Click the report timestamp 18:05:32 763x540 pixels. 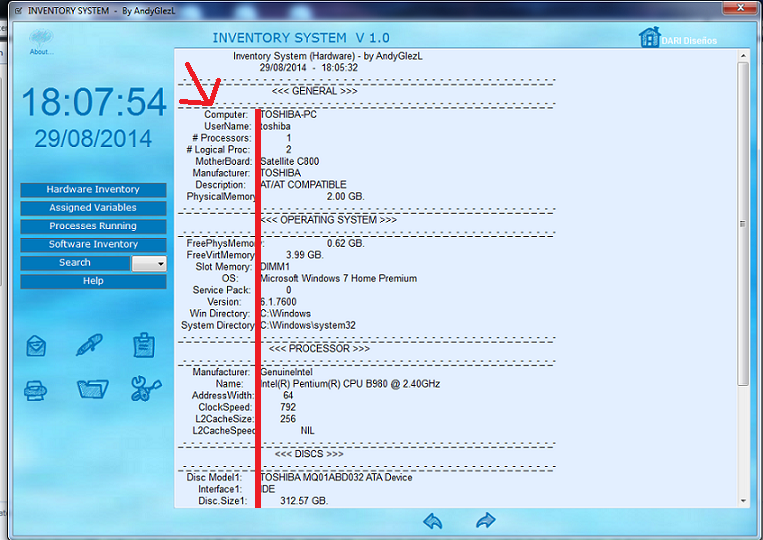point(340,68)
